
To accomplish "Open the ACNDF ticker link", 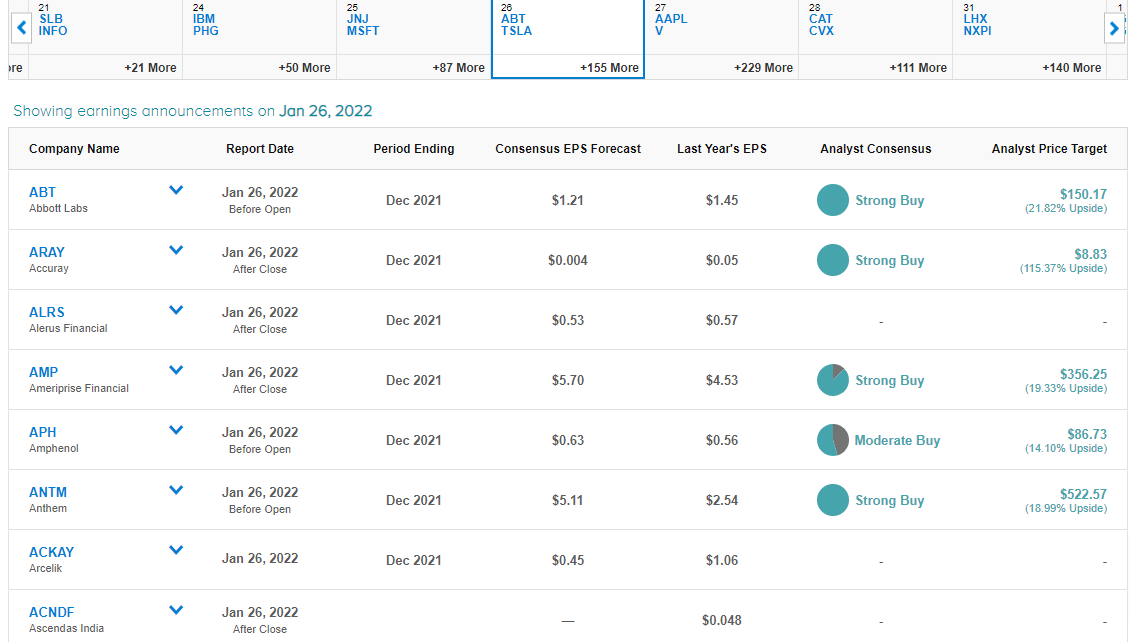I will point(51,612).
